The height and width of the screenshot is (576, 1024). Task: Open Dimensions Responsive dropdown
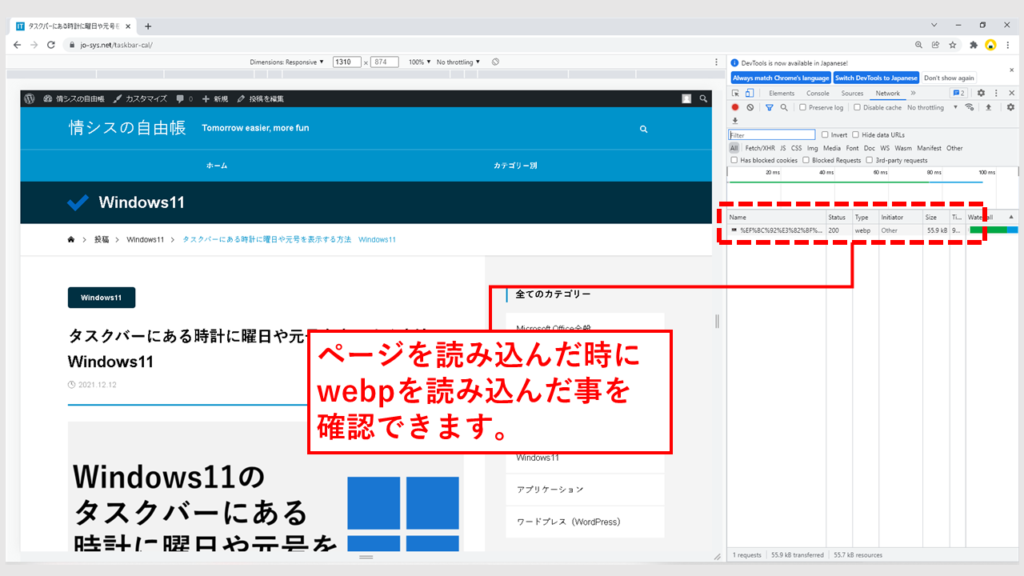287,62
